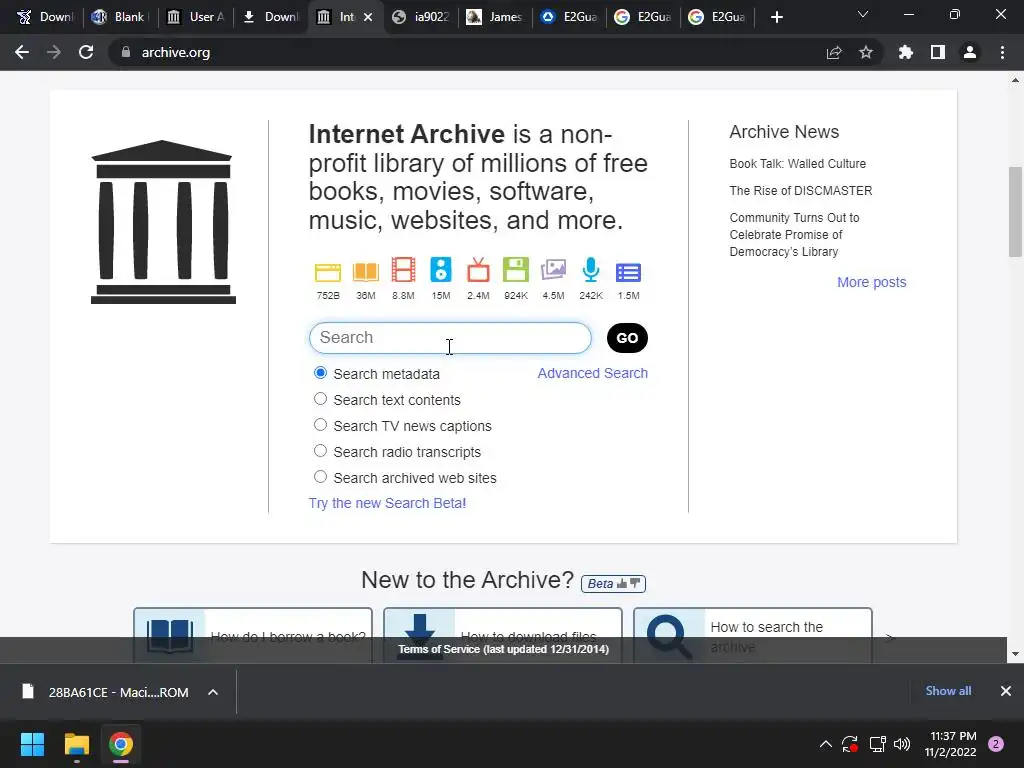Viewport: 1024px width, 768px height.
Task: Click the Beta feedback badge
Action: (613, 583)
